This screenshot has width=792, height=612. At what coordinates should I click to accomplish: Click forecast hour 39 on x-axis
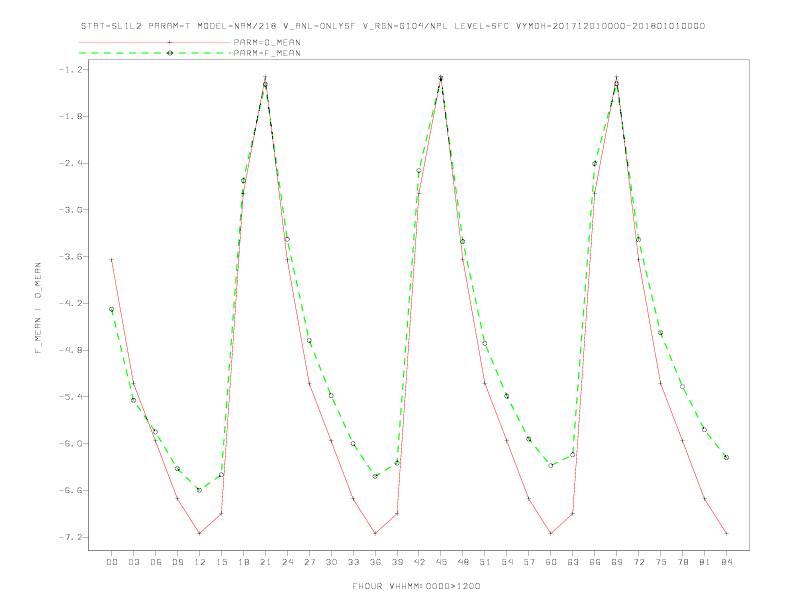pos(397,562)
